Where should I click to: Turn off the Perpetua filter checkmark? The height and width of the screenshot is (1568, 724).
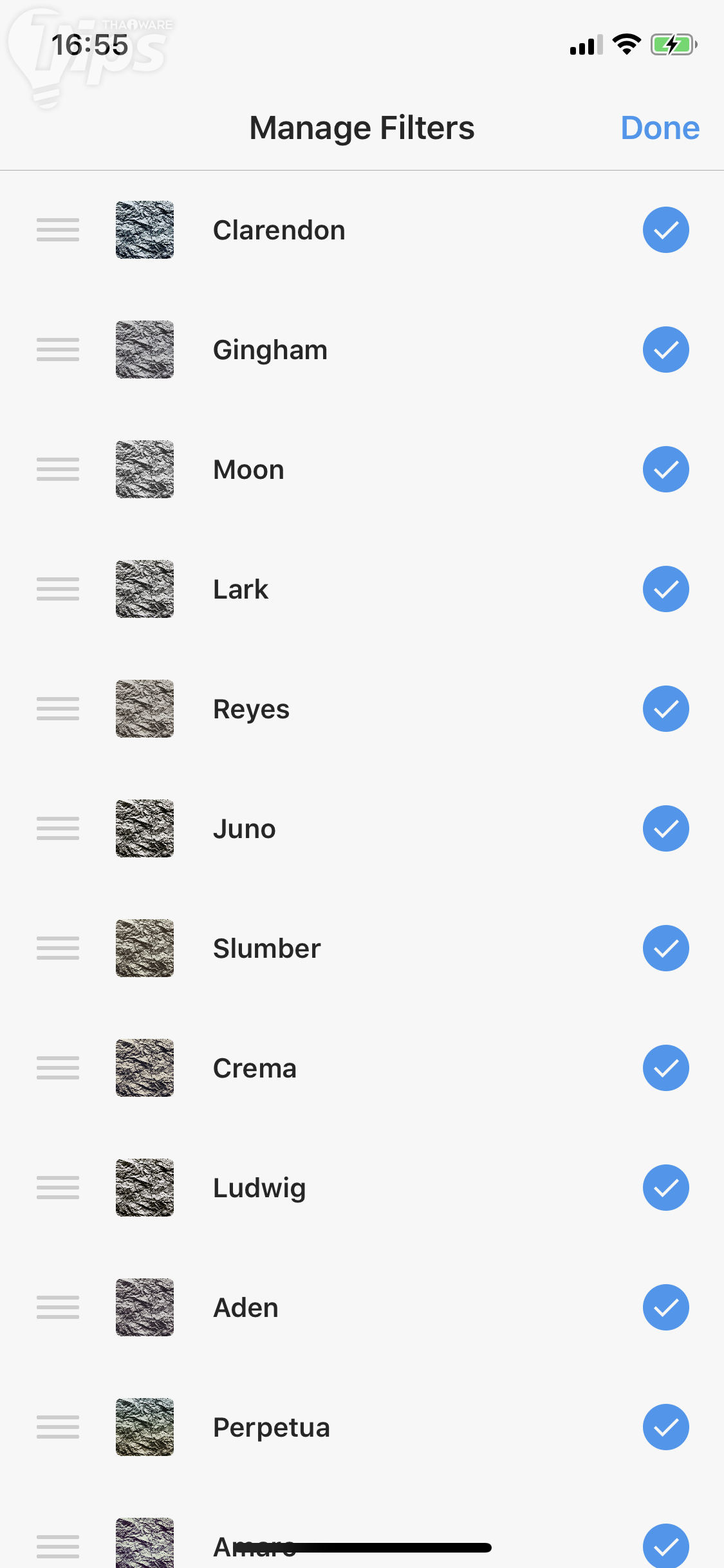pyautogui.click(x=665, y=1427)
